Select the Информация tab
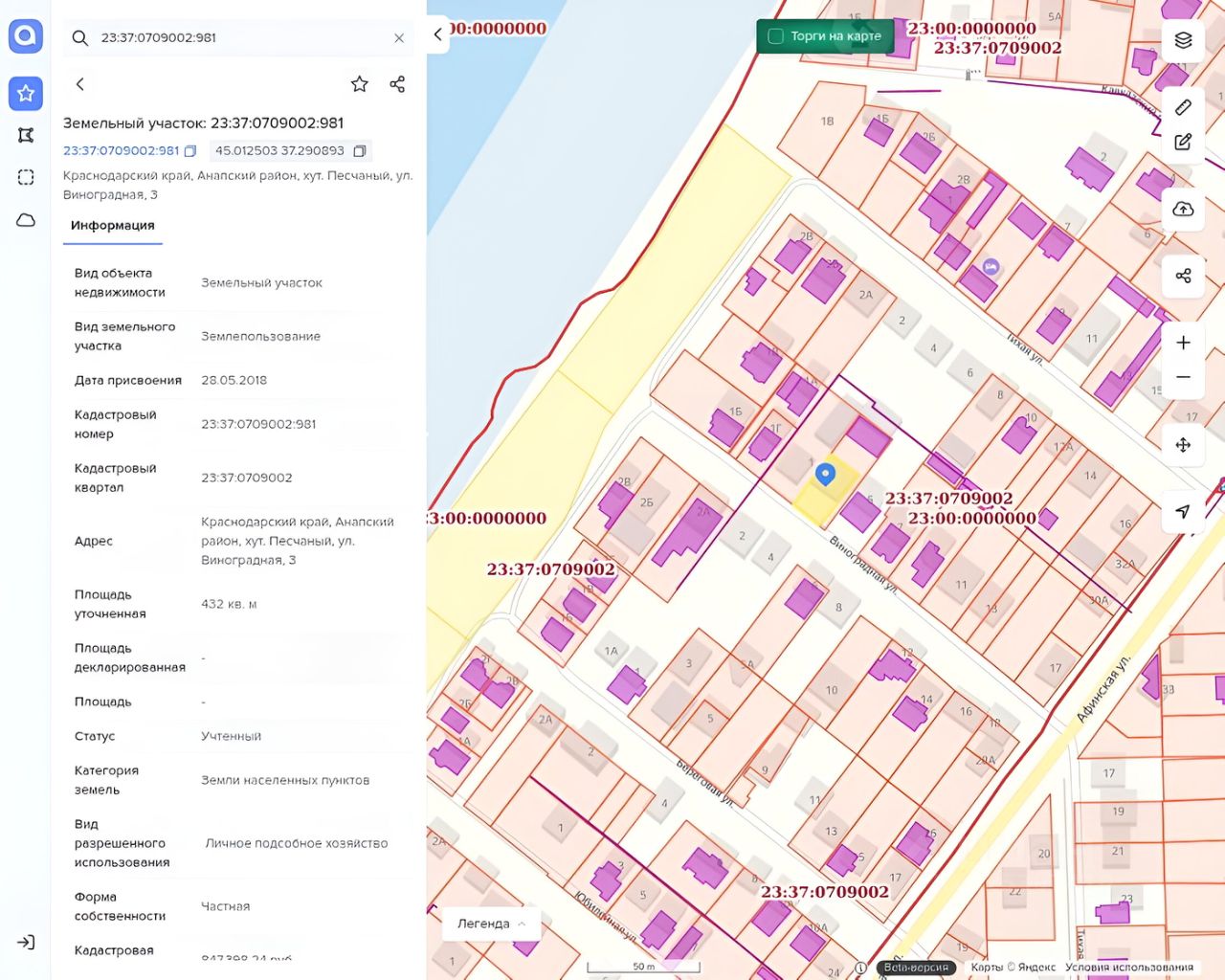Screen dimensions: 1225x980 click(x=113, y=226)
